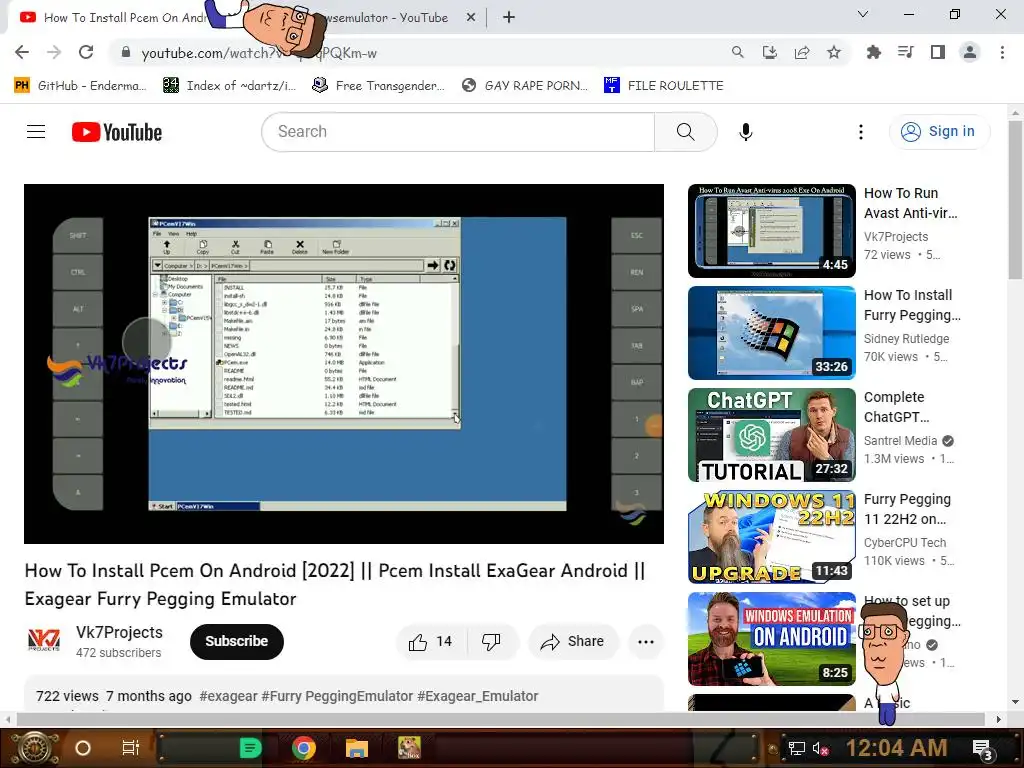1024x768 pixels.
Task: Click the horizontal scrollbar right arrow
Action: (x=999, y=719)
